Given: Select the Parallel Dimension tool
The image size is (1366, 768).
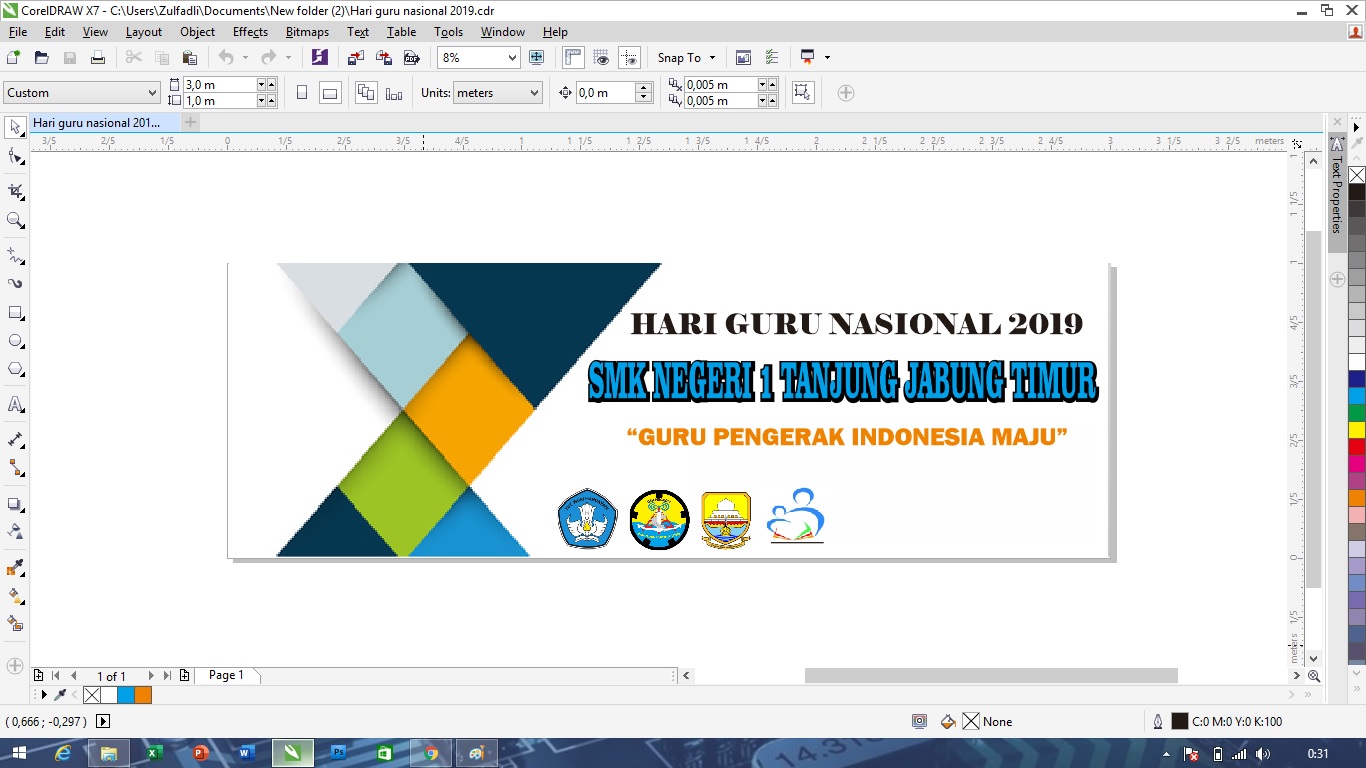Looking at the screenshot, I should click(x=16, y=439).
